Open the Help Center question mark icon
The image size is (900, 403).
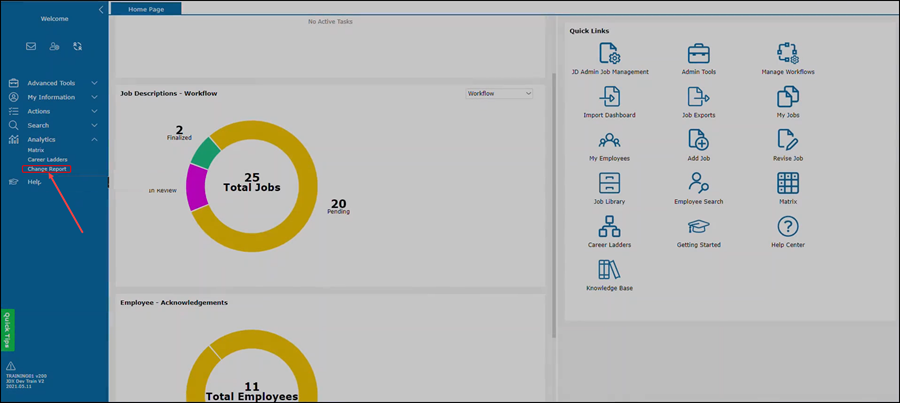pyautogui.click(x=788, y=227)
